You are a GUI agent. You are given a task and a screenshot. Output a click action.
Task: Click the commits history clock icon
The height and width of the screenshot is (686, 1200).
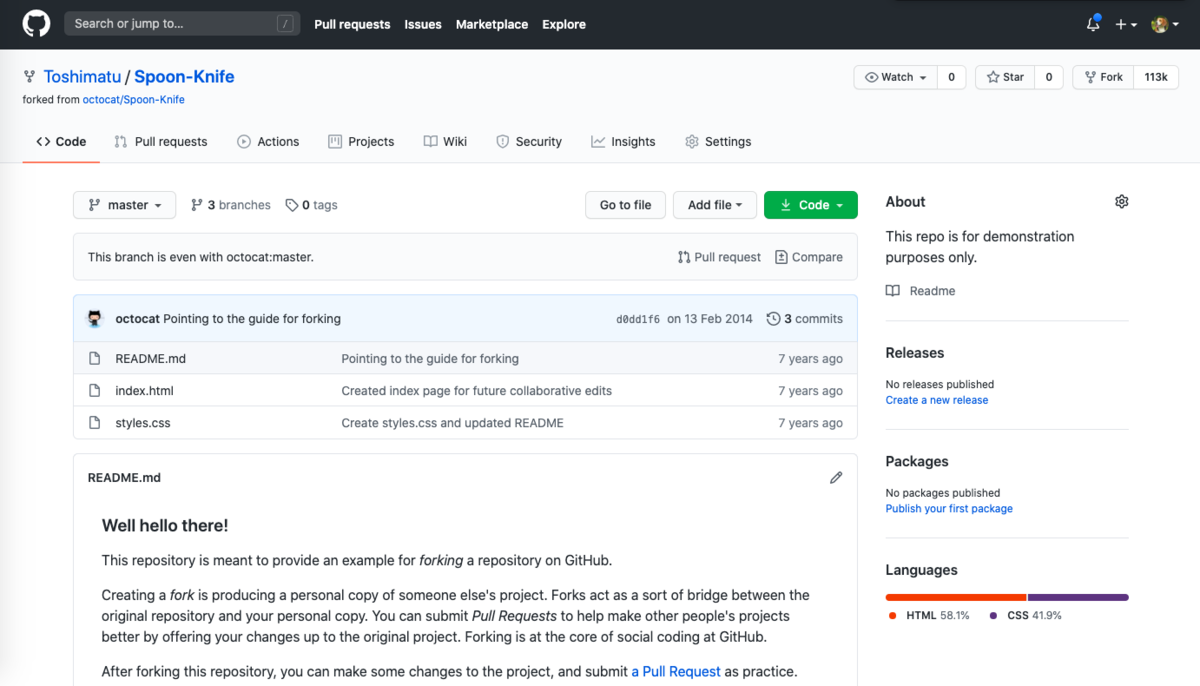point(773,319)
